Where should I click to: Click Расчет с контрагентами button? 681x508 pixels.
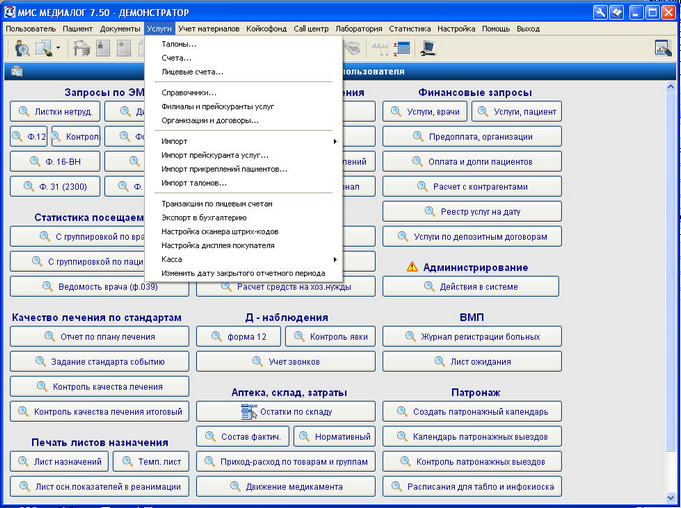tap(472, 187)
